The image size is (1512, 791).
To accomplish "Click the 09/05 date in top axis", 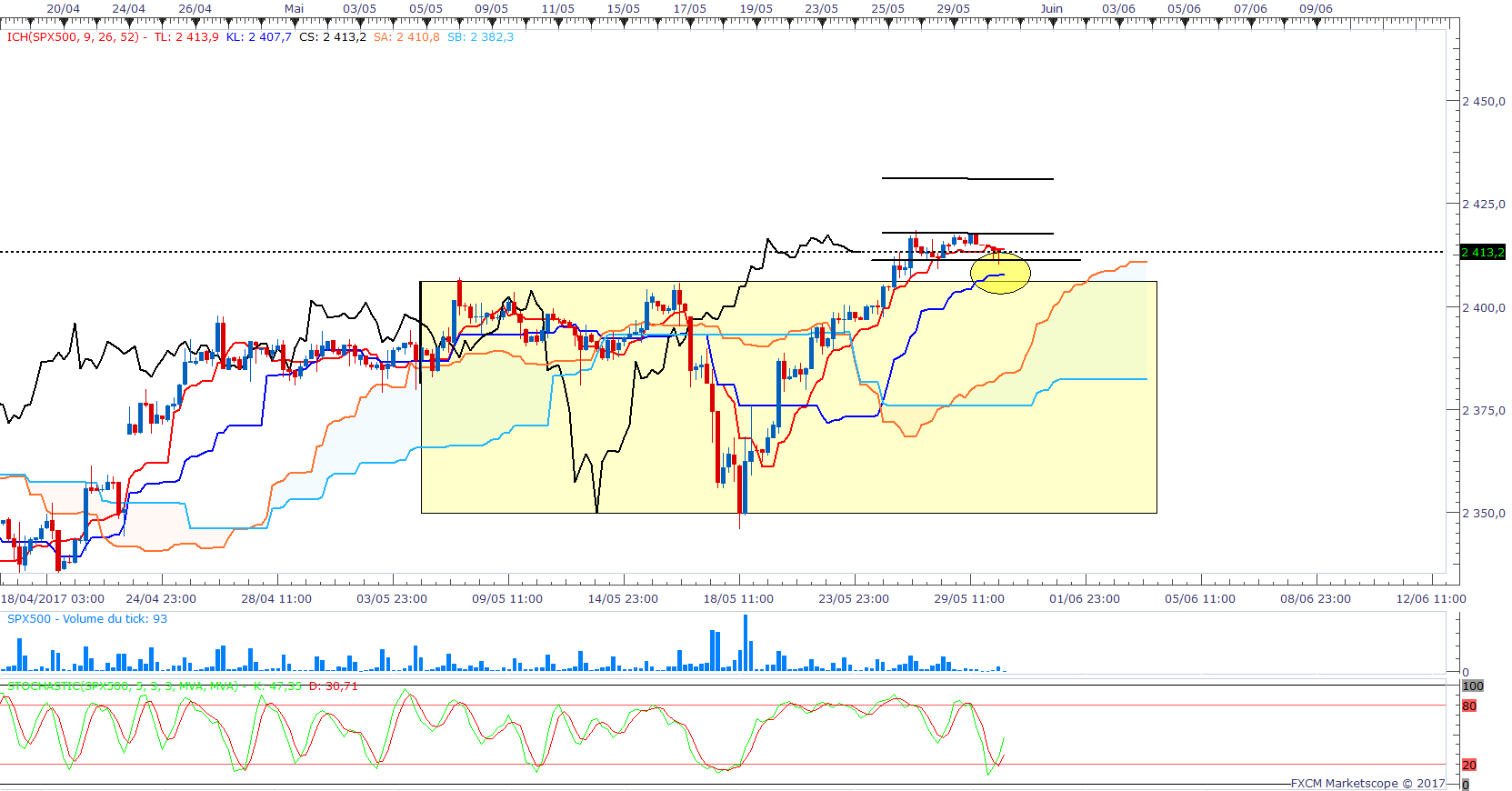I will click(x=491, y=9).
